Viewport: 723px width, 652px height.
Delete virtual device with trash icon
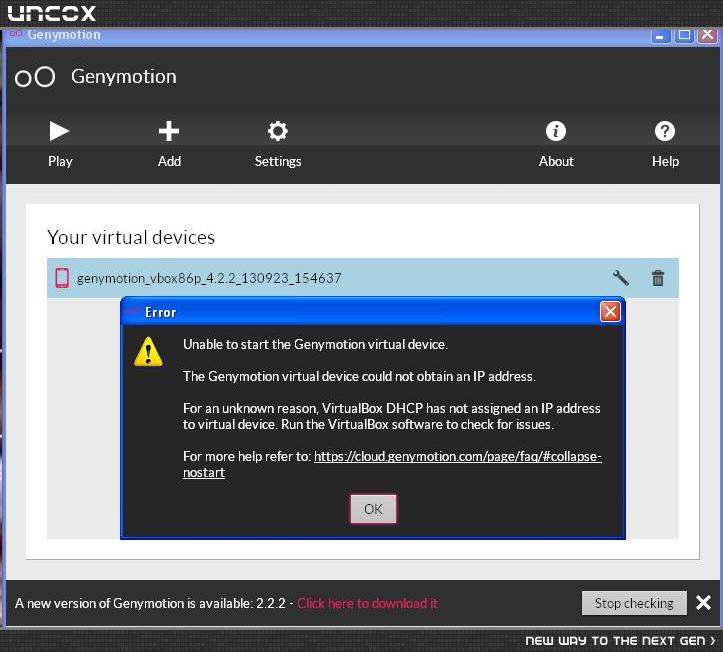[x=658, y=278]
